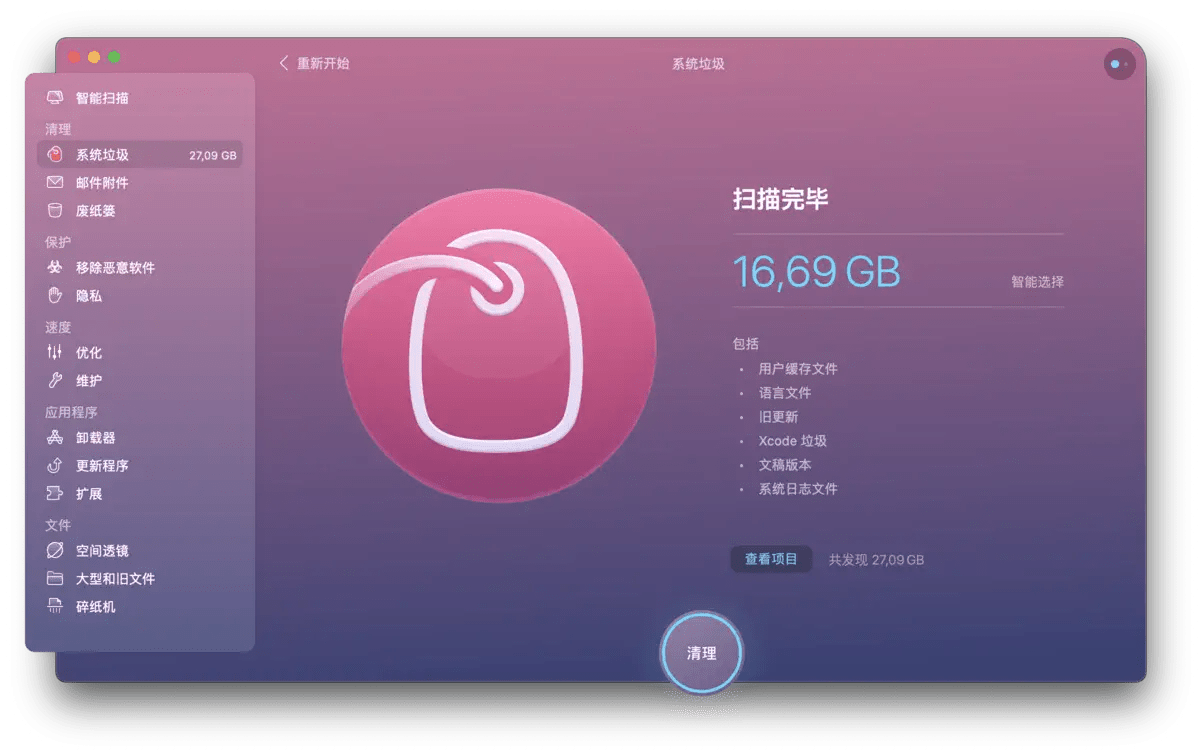Click the 系统垃圾 red trash icon
The image size is (1202, 756).
pos(55,155)
